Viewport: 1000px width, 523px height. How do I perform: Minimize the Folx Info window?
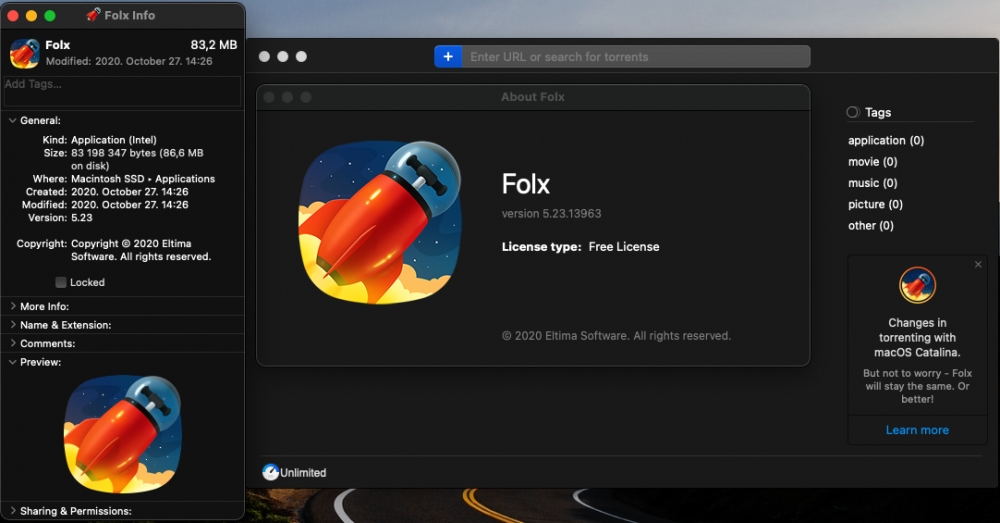[31, 15]
